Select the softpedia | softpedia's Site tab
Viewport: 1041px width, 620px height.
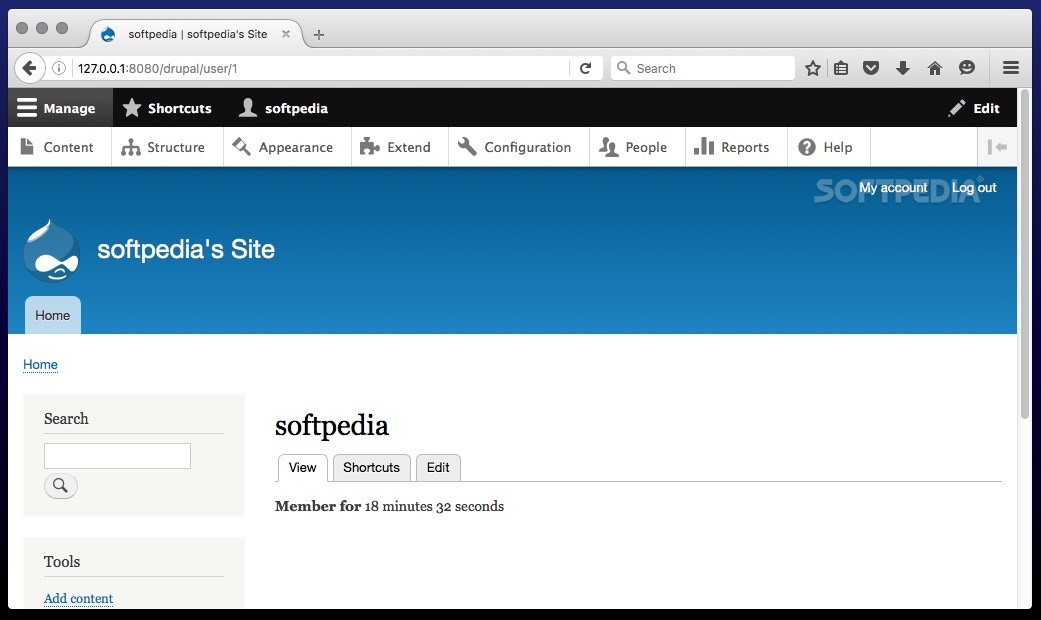pyautogui.click(x=196, y=34)
